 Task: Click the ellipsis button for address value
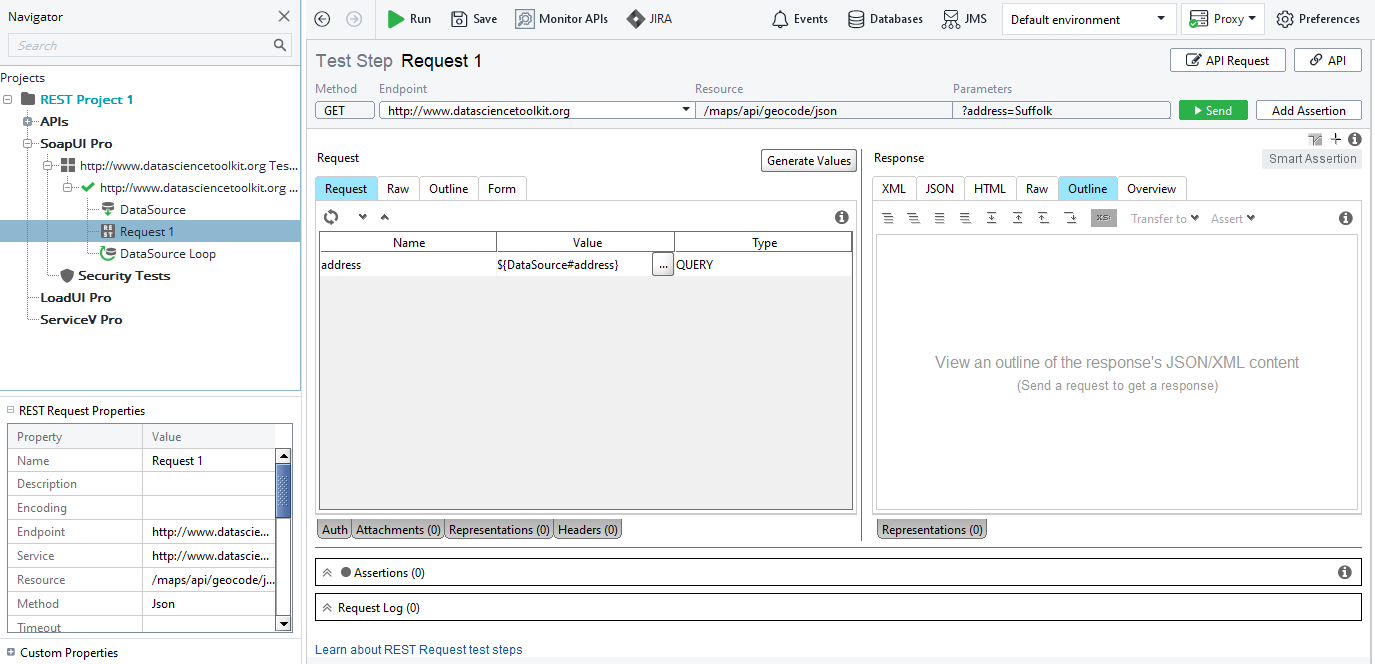coord(663,265)
